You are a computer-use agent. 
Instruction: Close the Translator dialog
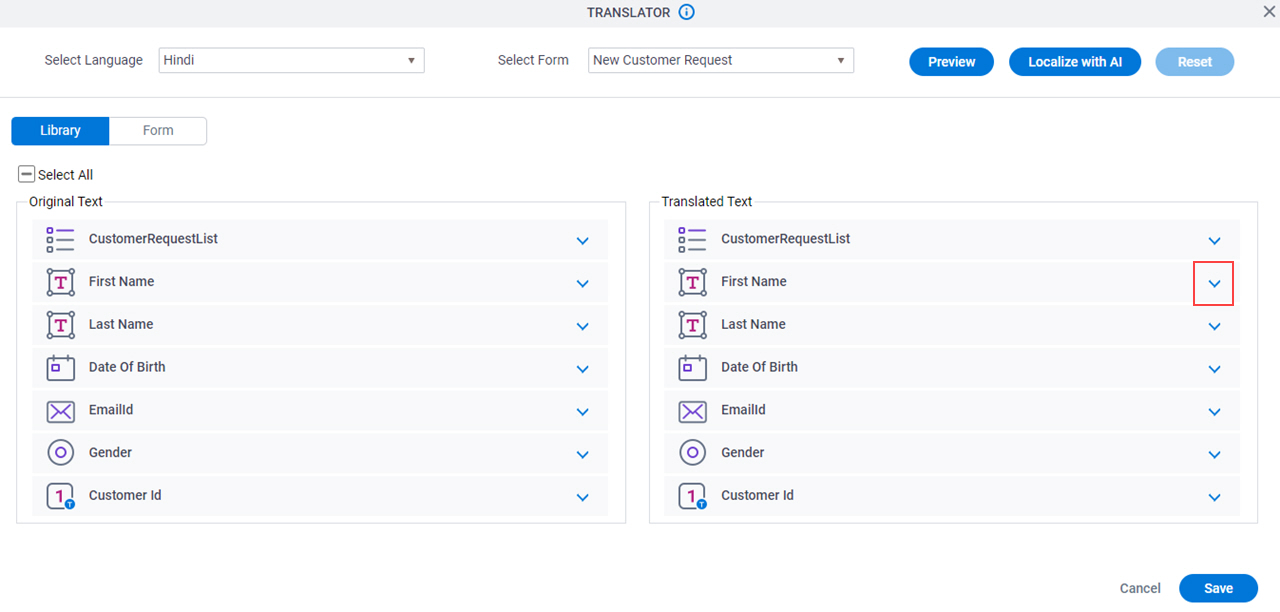click(1270, 11)
